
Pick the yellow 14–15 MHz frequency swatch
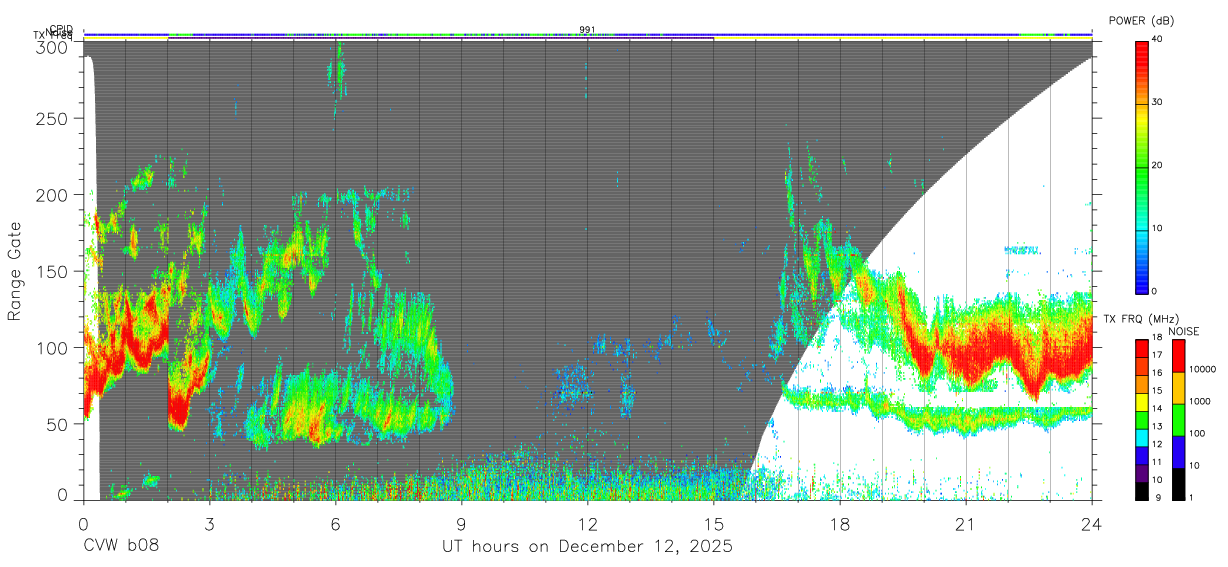point(1142,402)
